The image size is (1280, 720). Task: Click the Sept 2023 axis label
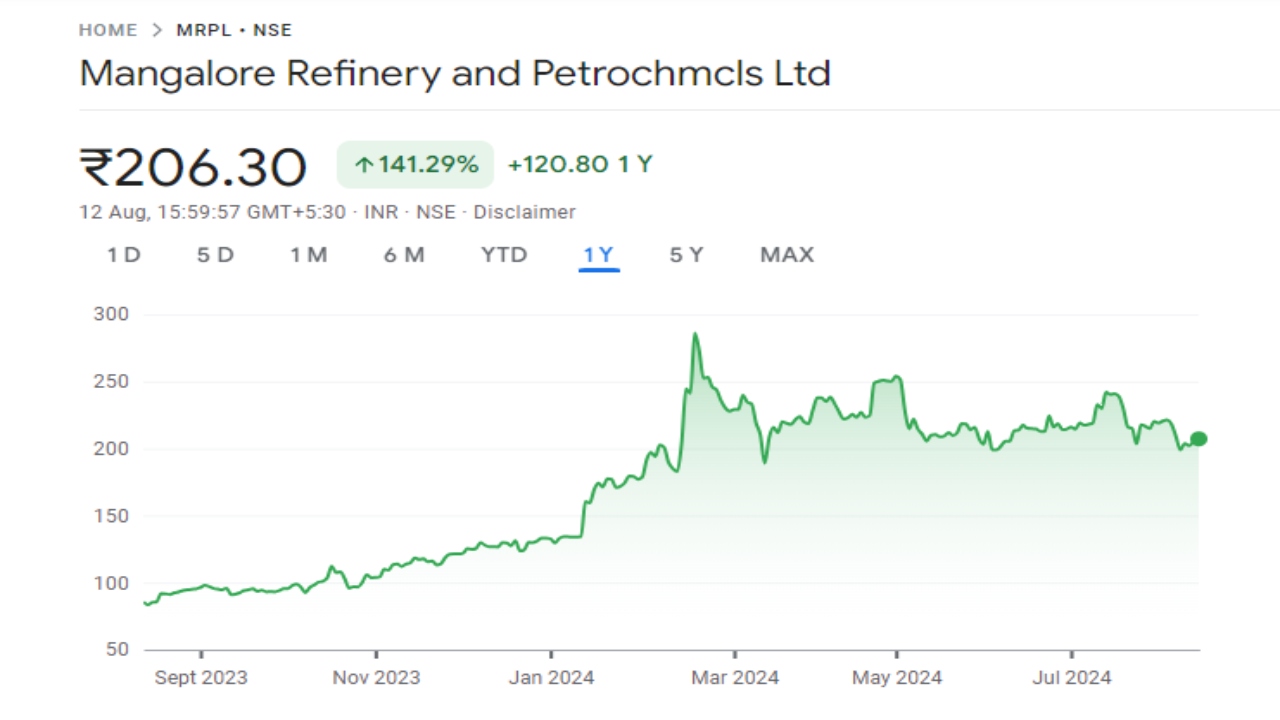pyautogui.click(x=201, y=678)
